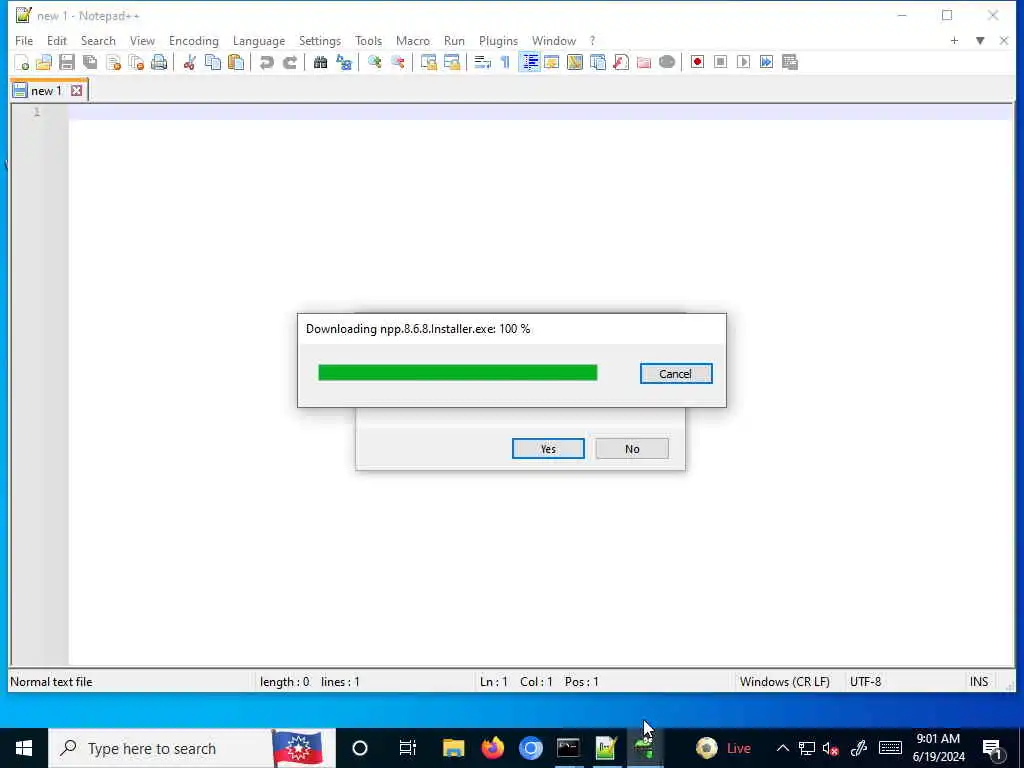Click Yes in the update dialog
Image resolution: width=1024 pixels, height=768 pixels.
[548, 449]
